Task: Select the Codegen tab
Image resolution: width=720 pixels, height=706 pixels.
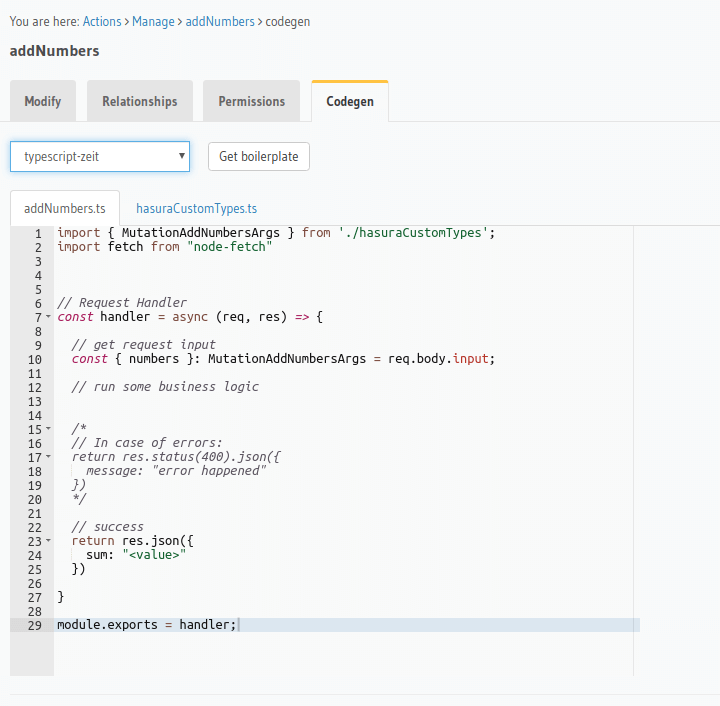Action: click(350, 101)
